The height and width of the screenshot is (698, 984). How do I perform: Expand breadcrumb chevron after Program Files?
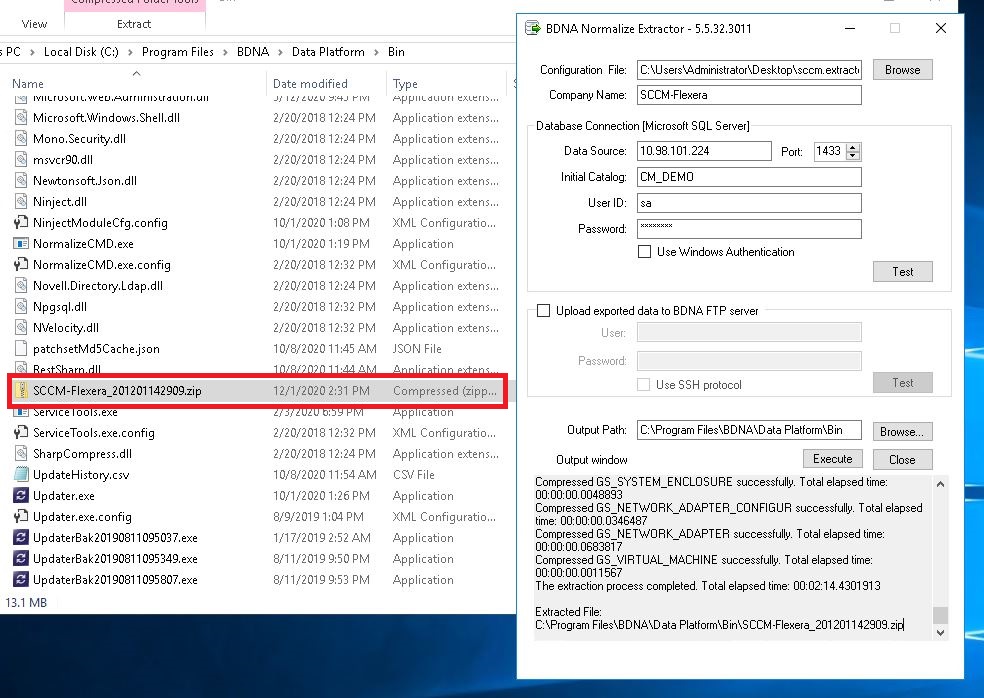point(225,52)
